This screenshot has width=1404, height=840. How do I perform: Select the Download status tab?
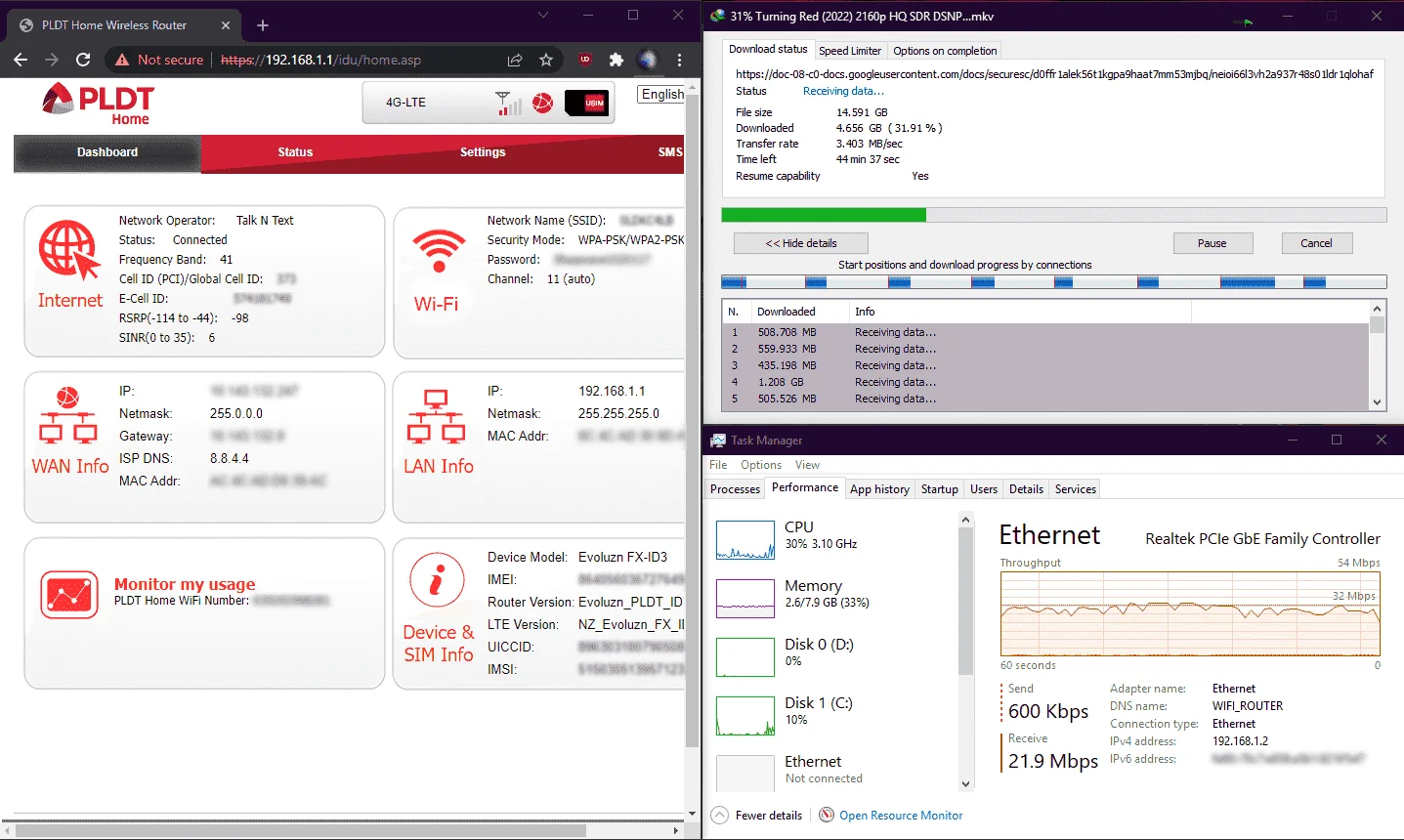[x=768, y=49]
